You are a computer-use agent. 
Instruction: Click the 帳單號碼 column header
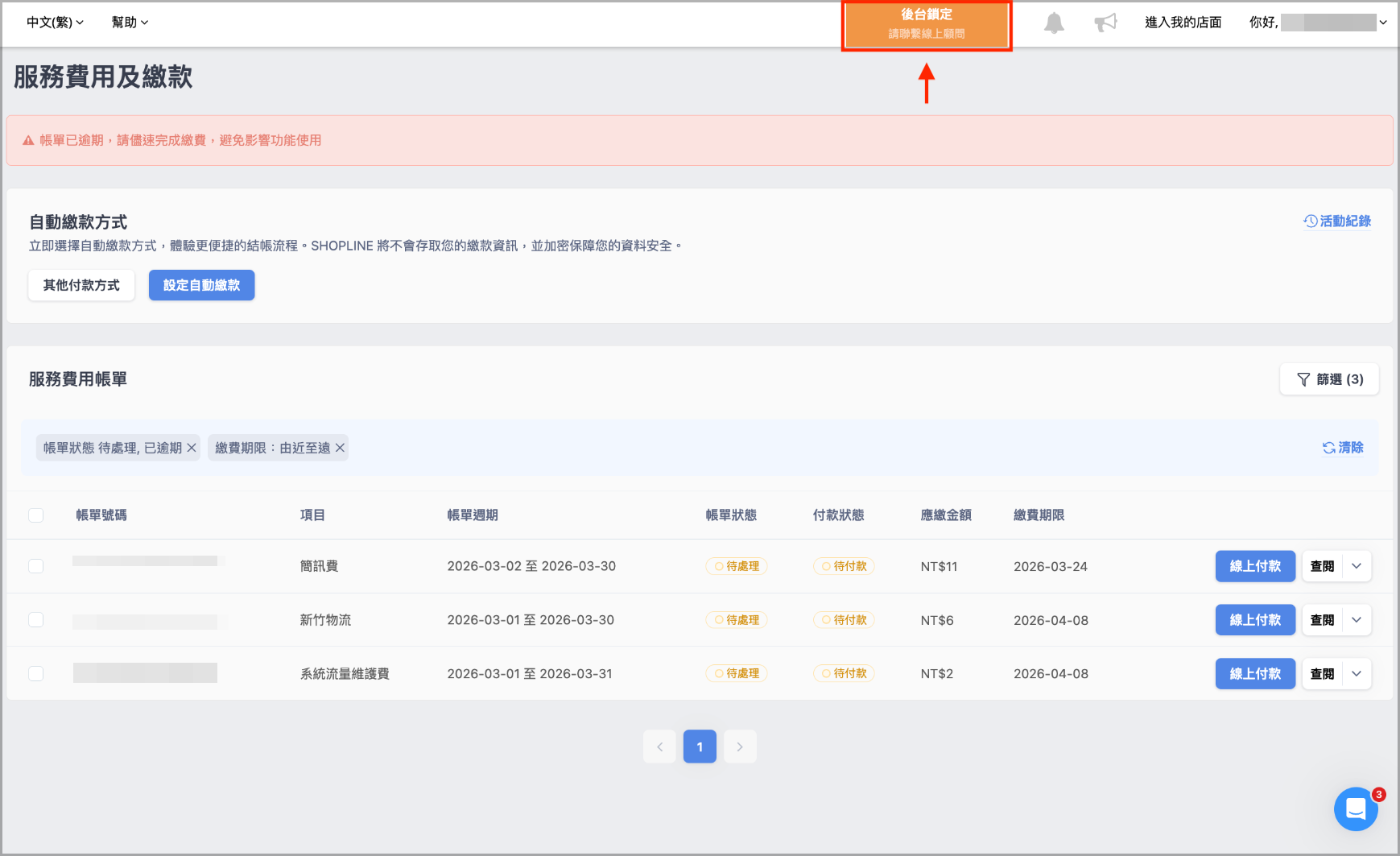tap(101, 515)
